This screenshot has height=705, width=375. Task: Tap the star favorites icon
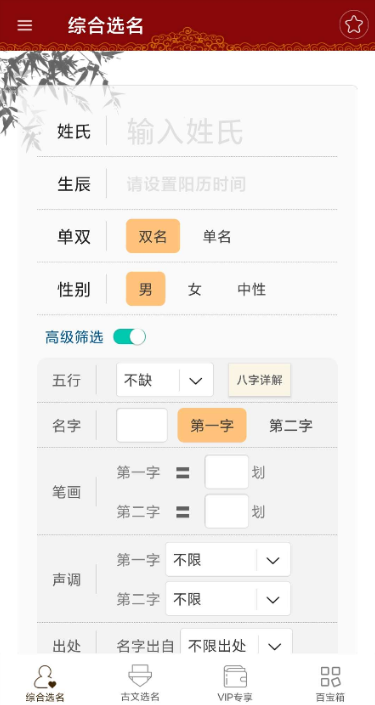click(354, 25)
